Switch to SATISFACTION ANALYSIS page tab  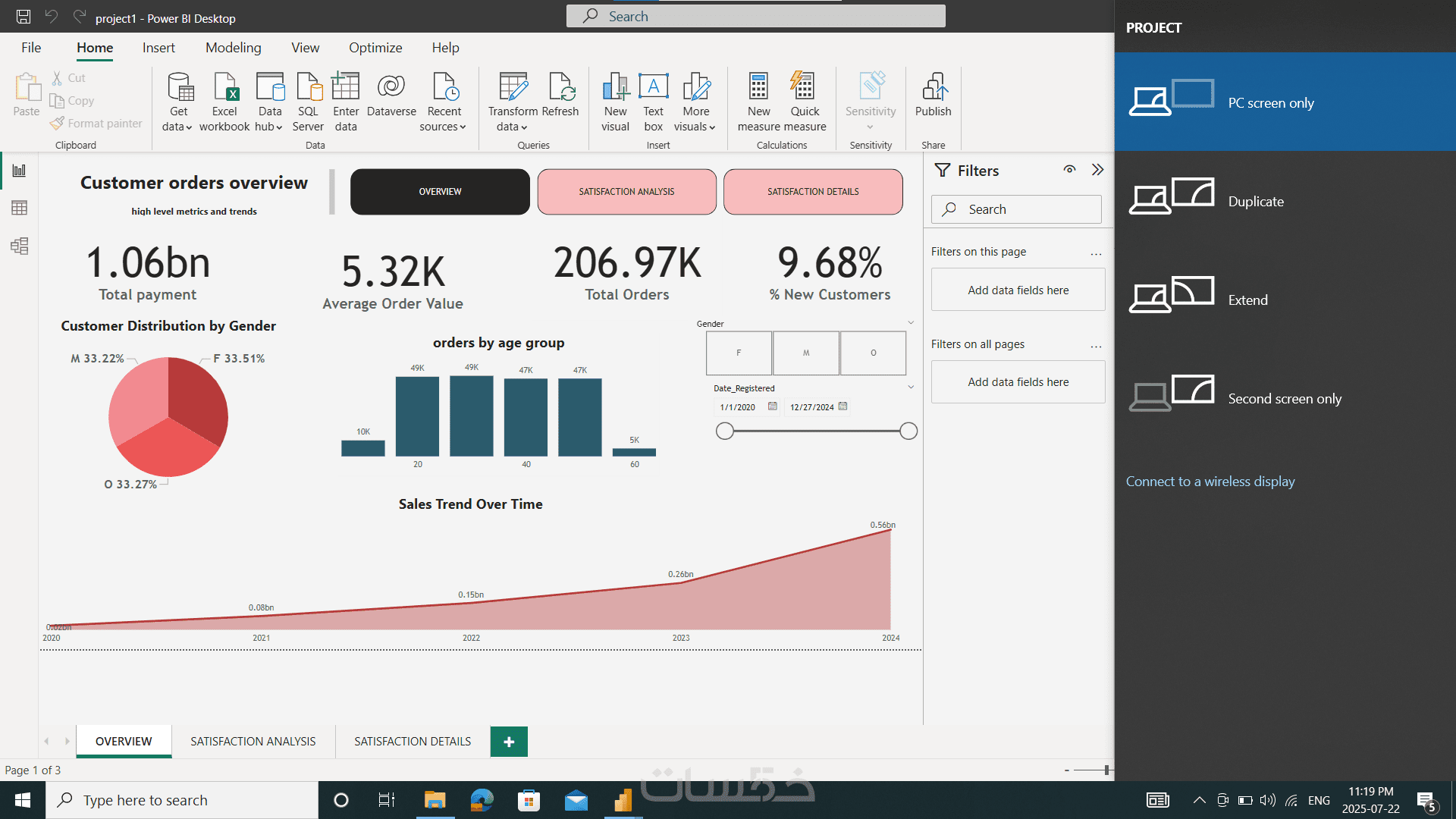pos(253,741)
